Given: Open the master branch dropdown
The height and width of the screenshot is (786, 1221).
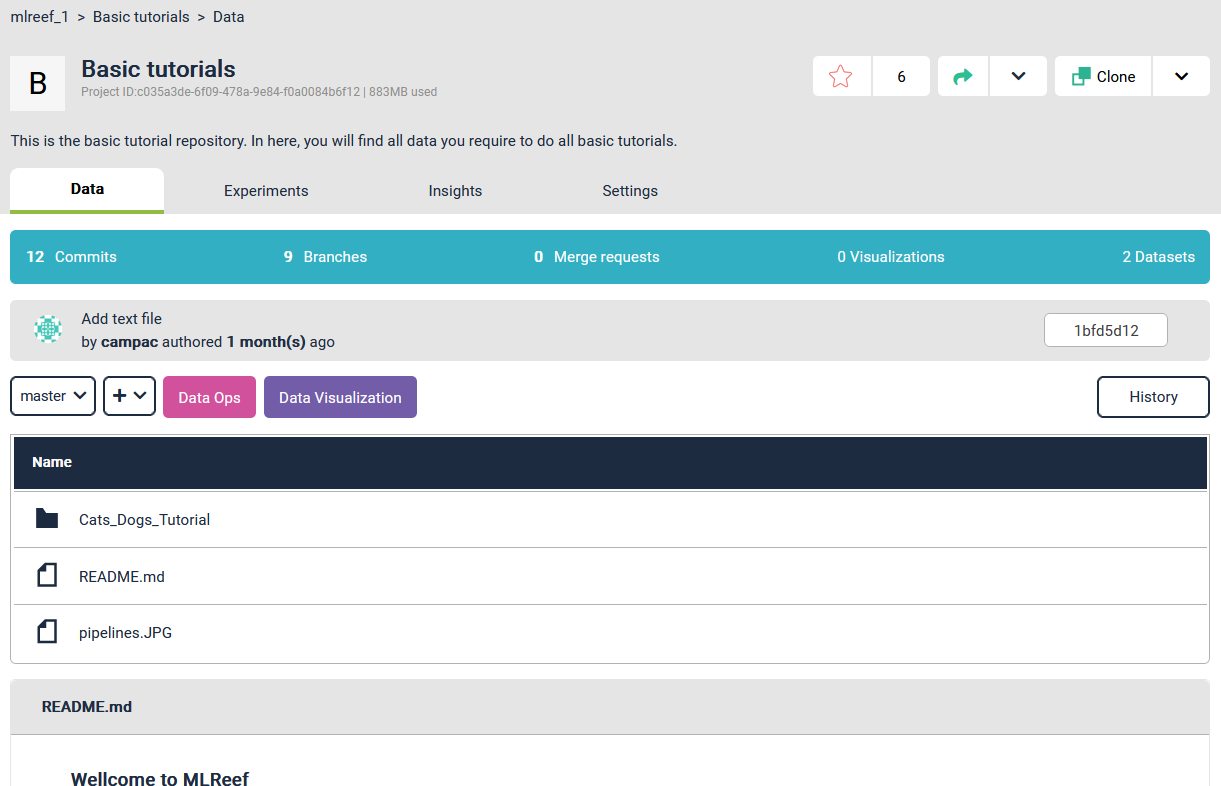Looking at the screenshot, I should (53, 396).
